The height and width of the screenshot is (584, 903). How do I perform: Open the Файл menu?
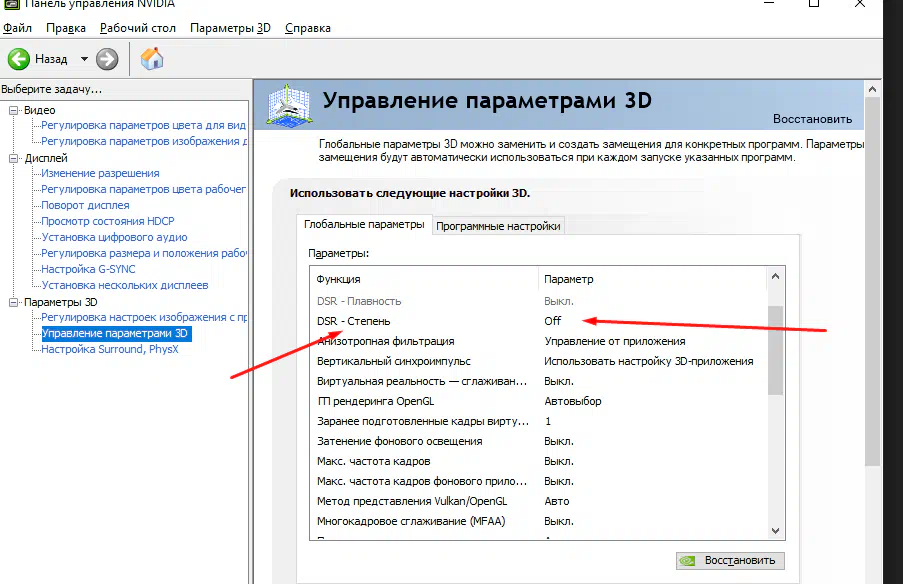[17, 28]
